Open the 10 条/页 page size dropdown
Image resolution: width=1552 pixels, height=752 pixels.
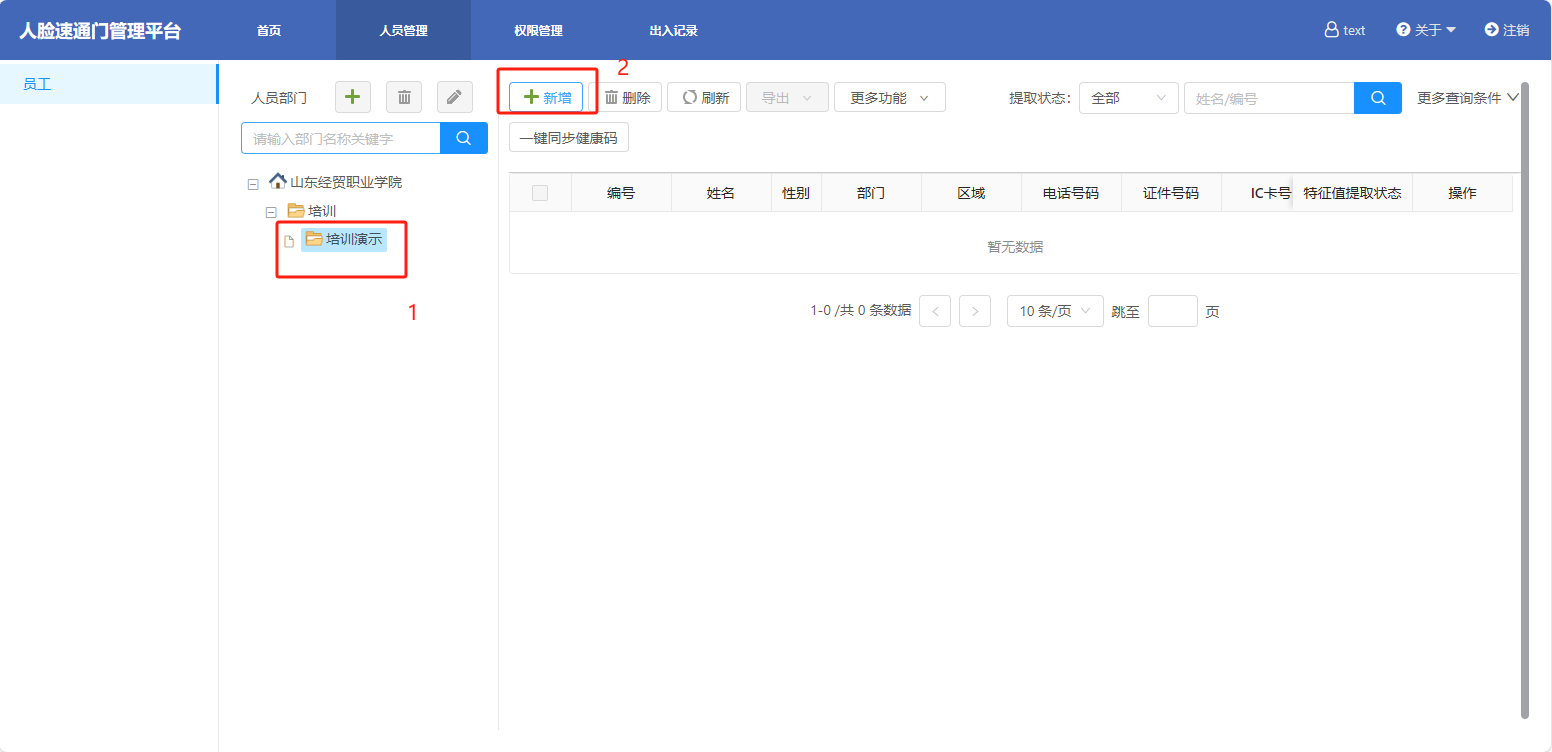[1054, 311]
